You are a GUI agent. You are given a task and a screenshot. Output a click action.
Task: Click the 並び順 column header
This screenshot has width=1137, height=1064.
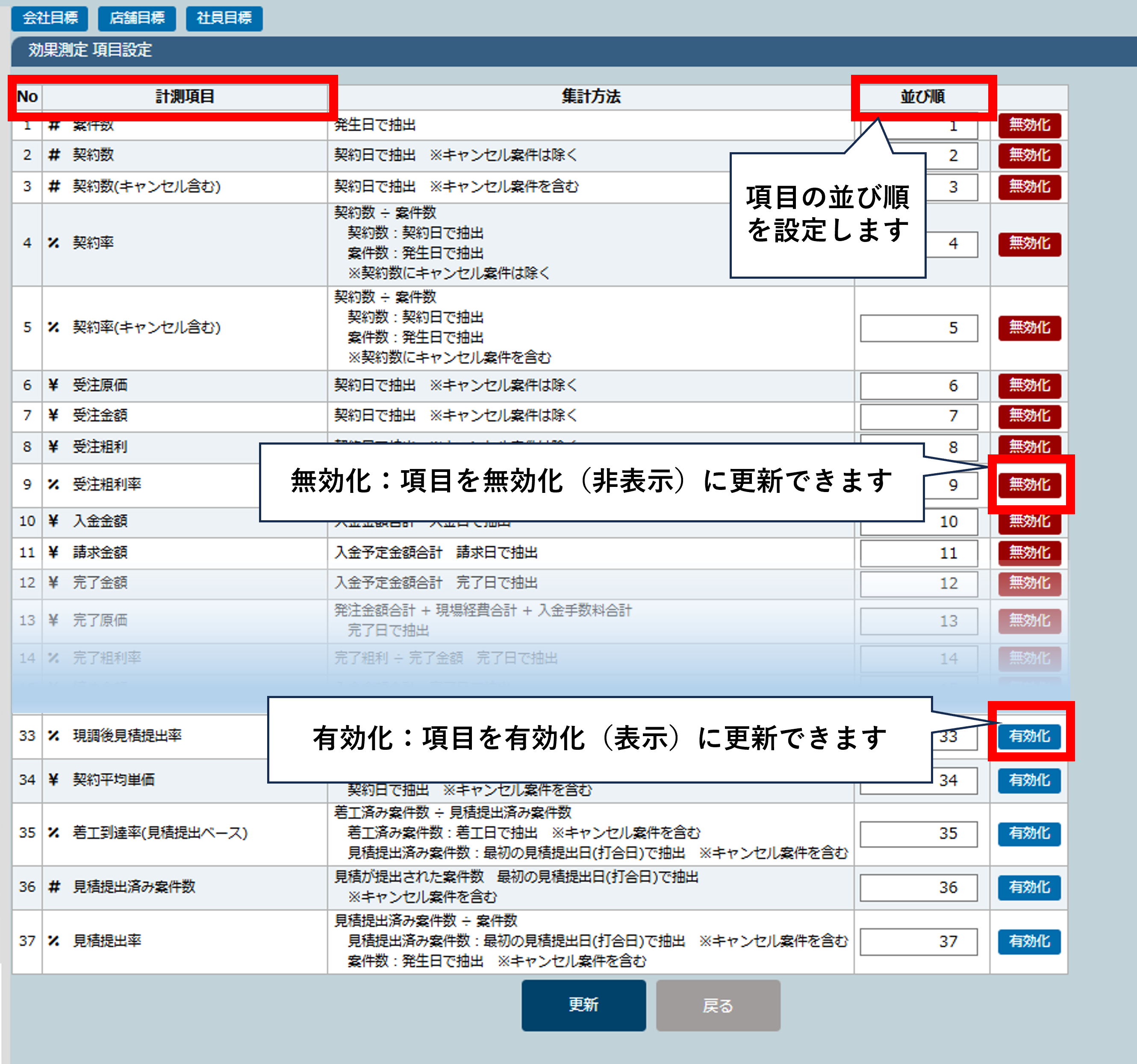pyautogui.click(x=922, y=97)
